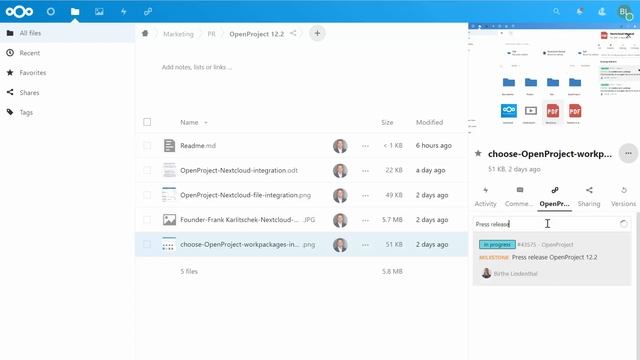Open the Photos app icon

pos(99,11)
